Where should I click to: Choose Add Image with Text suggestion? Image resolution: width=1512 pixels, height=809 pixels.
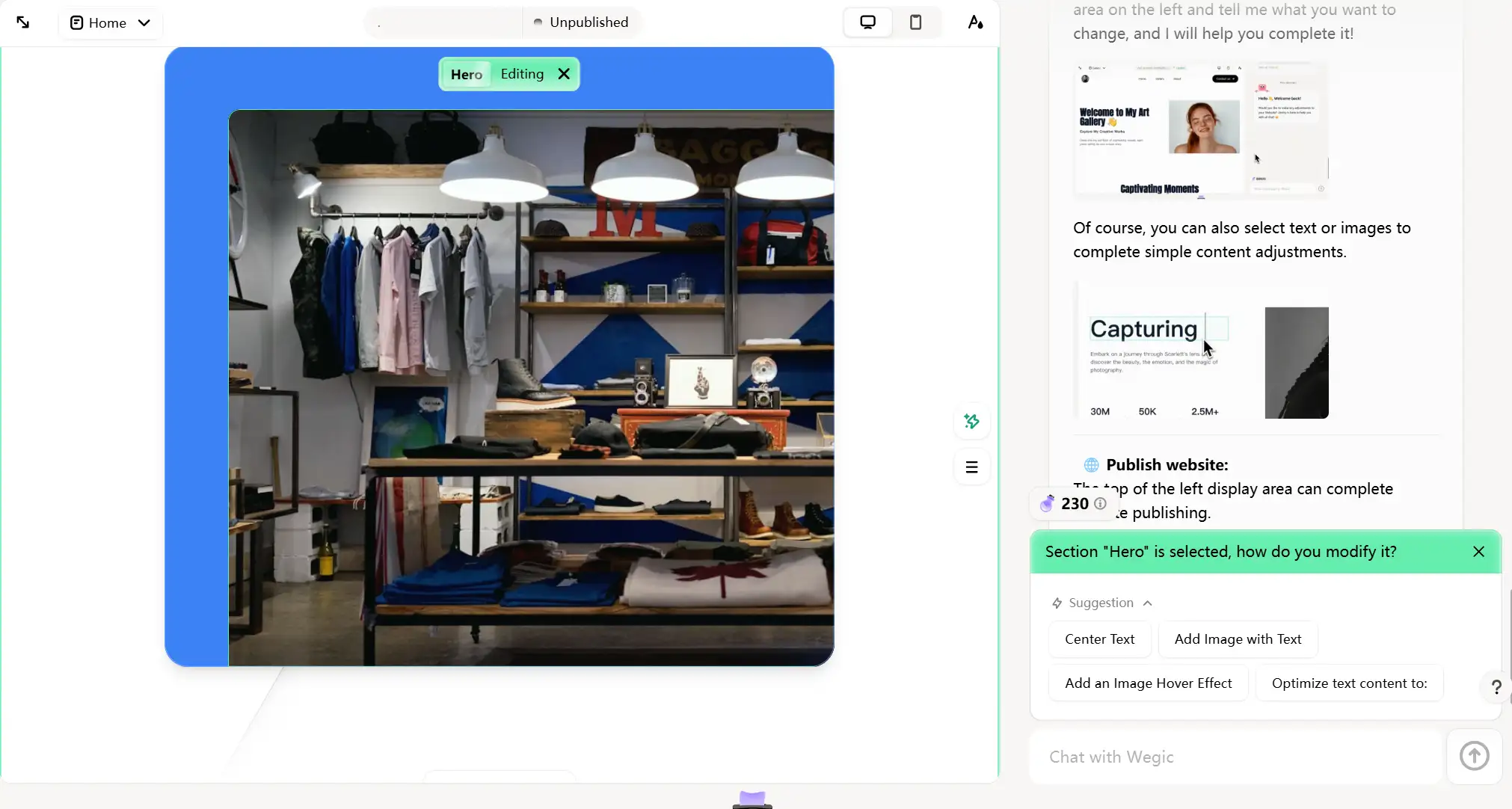tap(1238, 639)
